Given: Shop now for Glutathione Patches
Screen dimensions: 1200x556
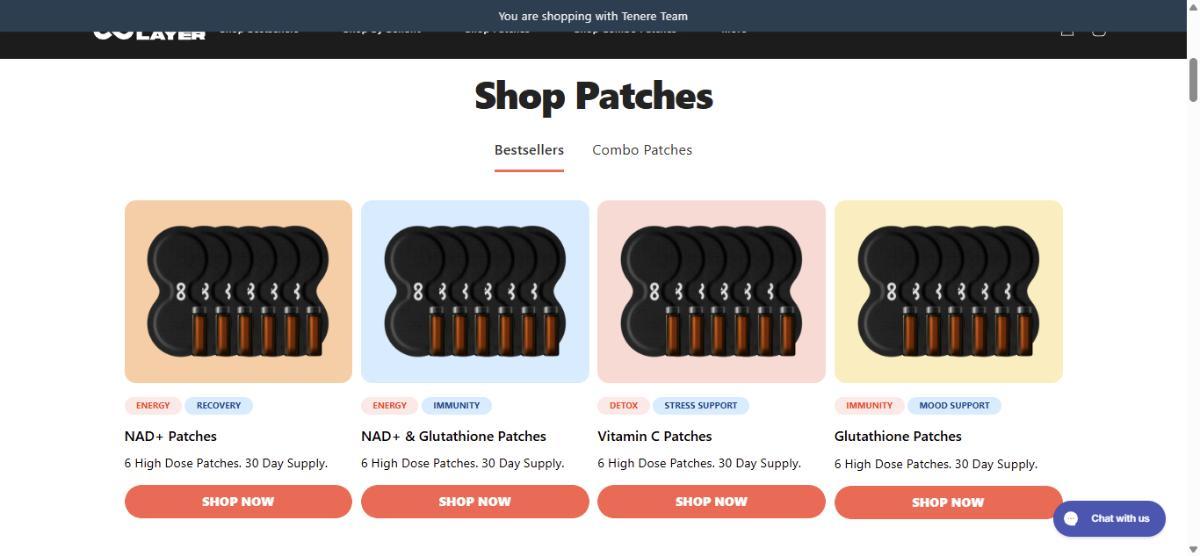Looking at the screenshot, I should click(x=948, y=502).
